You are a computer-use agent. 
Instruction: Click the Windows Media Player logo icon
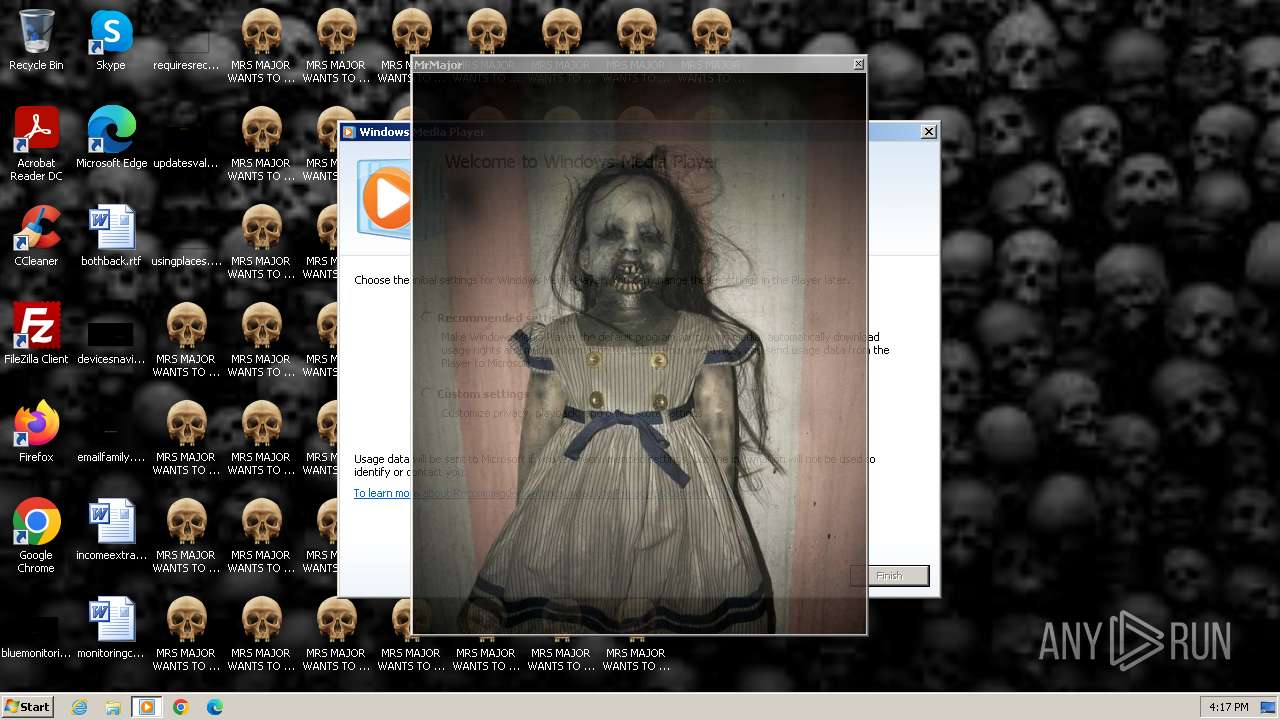(385, 199)
